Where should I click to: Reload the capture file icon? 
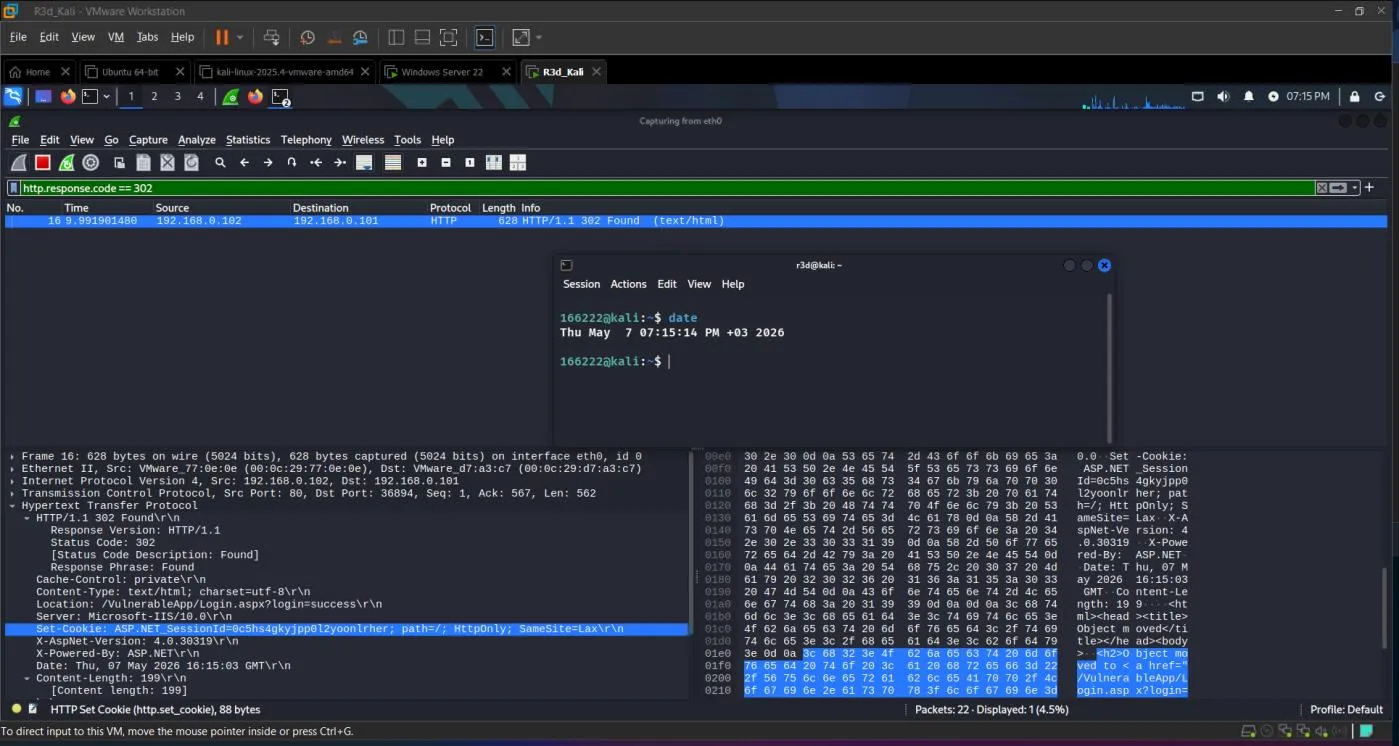point(191,162)
